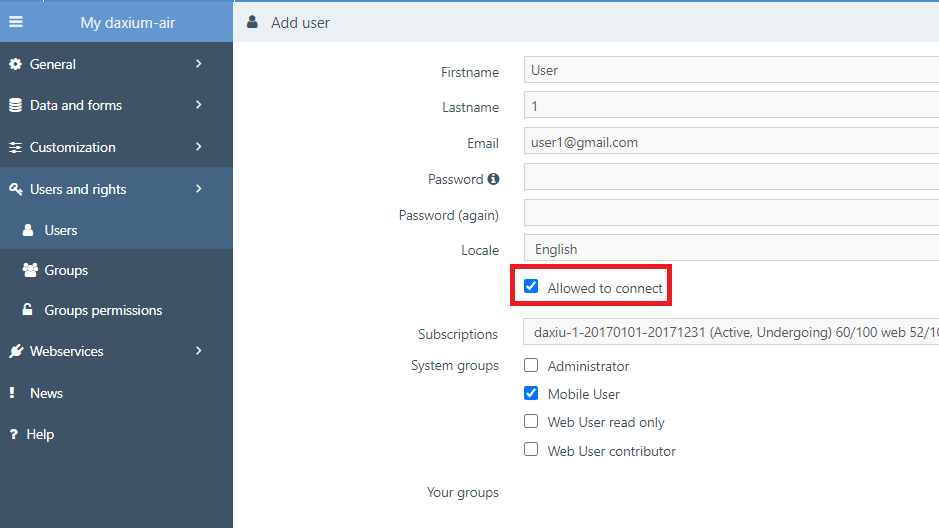This screenshot has height=528, width=939.
Task: Open the Locale dropdown showing English
Action: 731,248
